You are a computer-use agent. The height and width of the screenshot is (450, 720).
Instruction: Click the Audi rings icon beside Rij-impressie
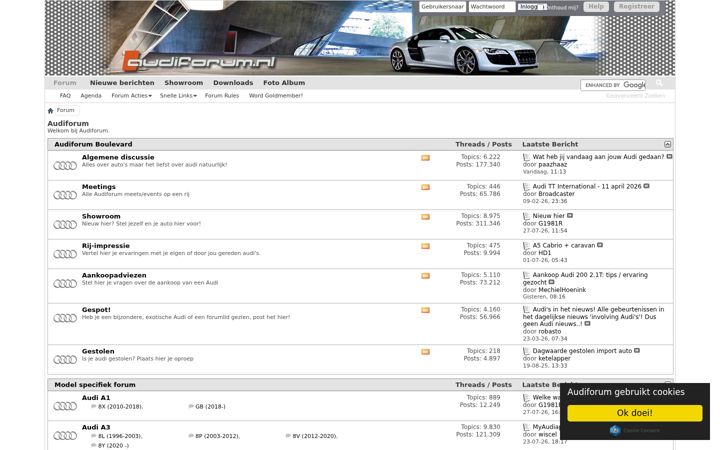pos(65,254)
